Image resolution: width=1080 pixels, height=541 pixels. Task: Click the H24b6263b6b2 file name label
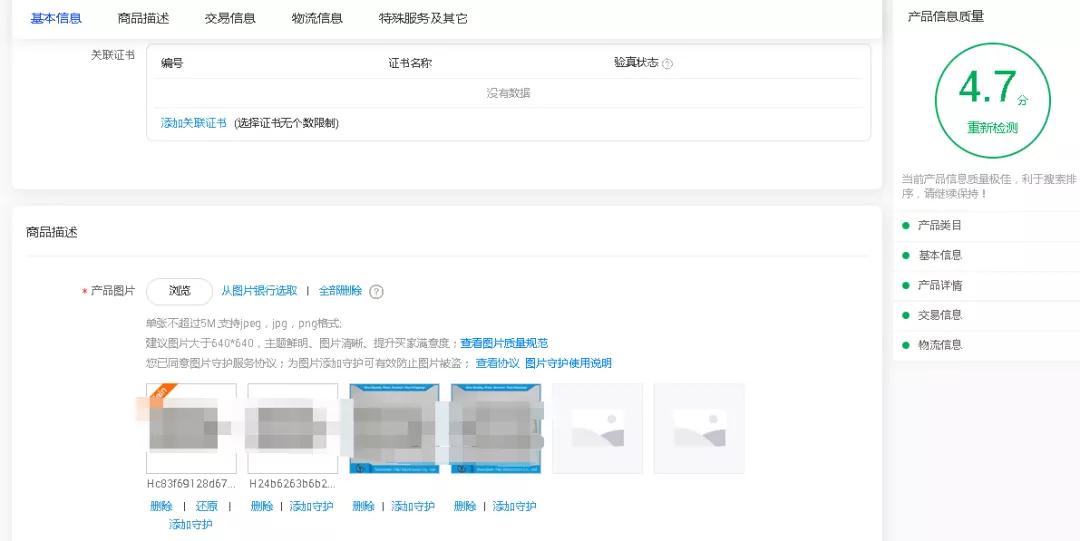(x=293, y=484)
